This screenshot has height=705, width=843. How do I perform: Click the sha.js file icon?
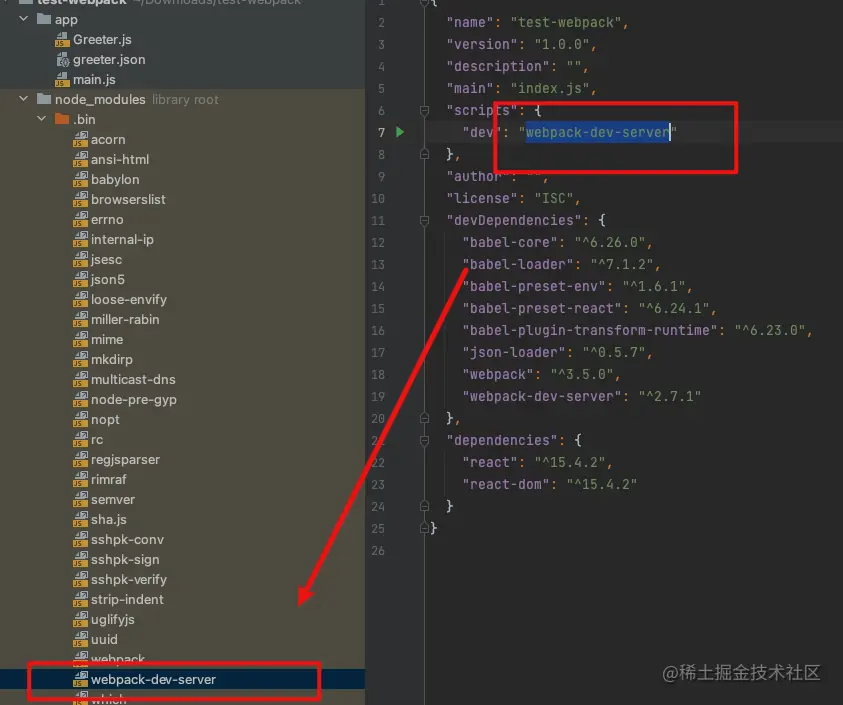coord(80,519)
